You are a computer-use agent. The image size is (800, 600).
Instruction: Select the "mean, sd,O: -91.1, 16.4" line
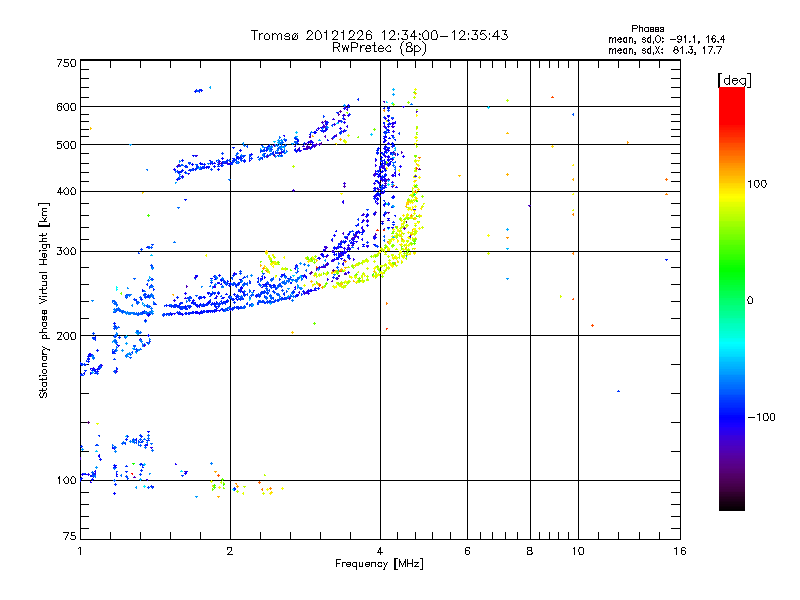[x=666, y=39]
